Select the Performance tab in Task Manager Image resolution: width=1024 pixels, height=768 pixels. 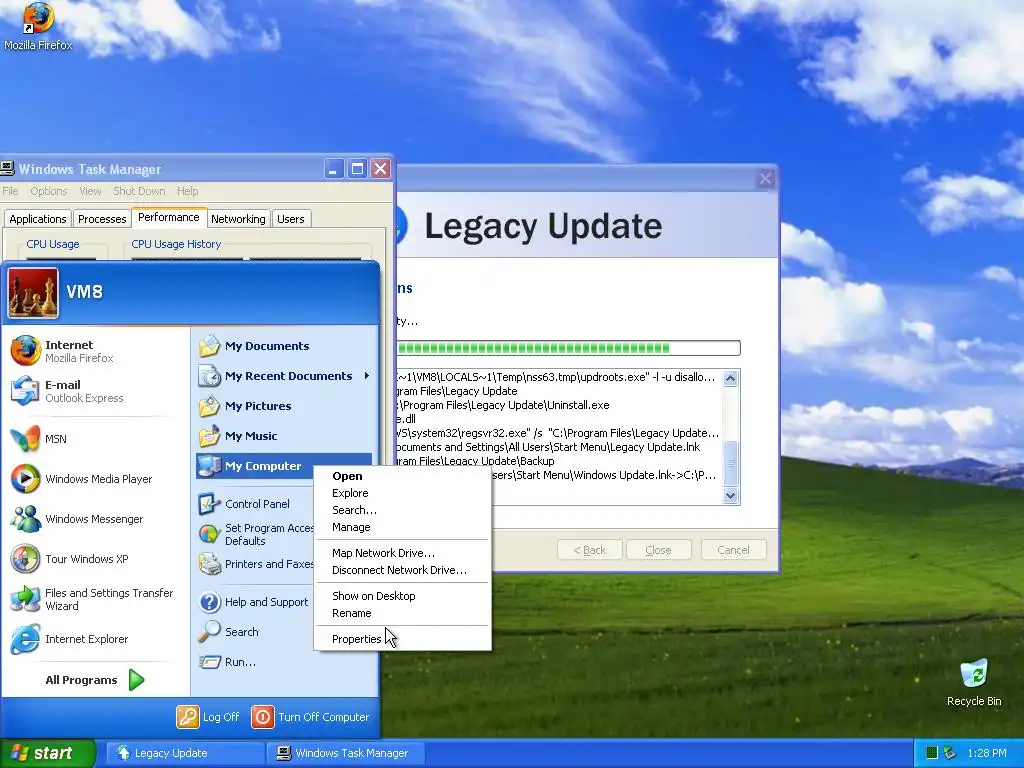click(169, 217)
